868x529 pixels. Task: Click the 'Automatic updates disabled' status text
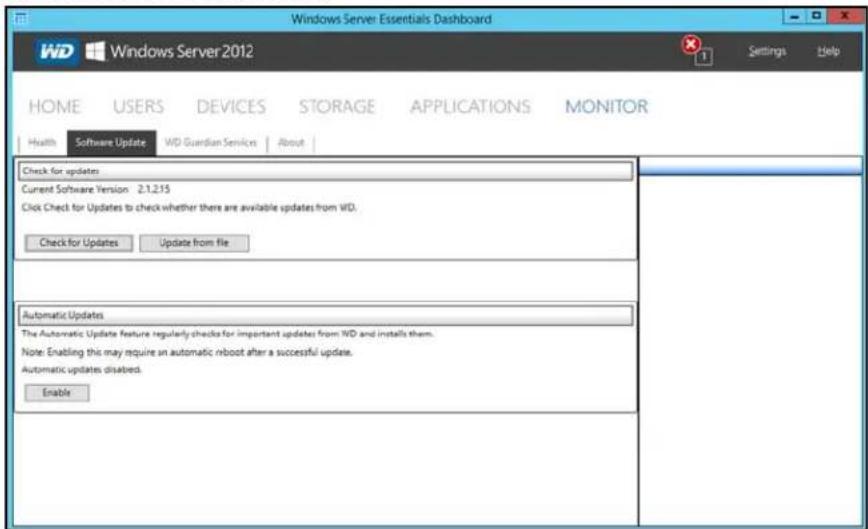pos(81,370)
